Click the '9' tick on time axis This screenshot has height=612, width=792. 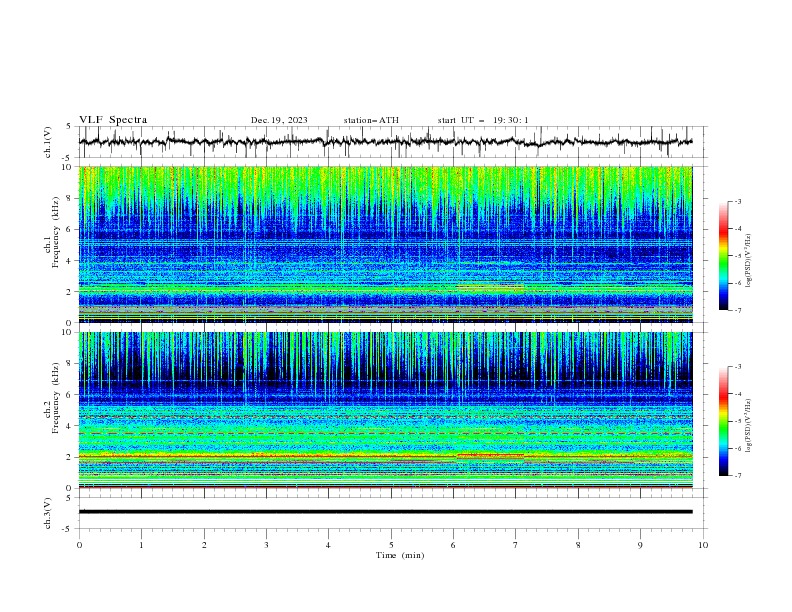pos(640,545)
